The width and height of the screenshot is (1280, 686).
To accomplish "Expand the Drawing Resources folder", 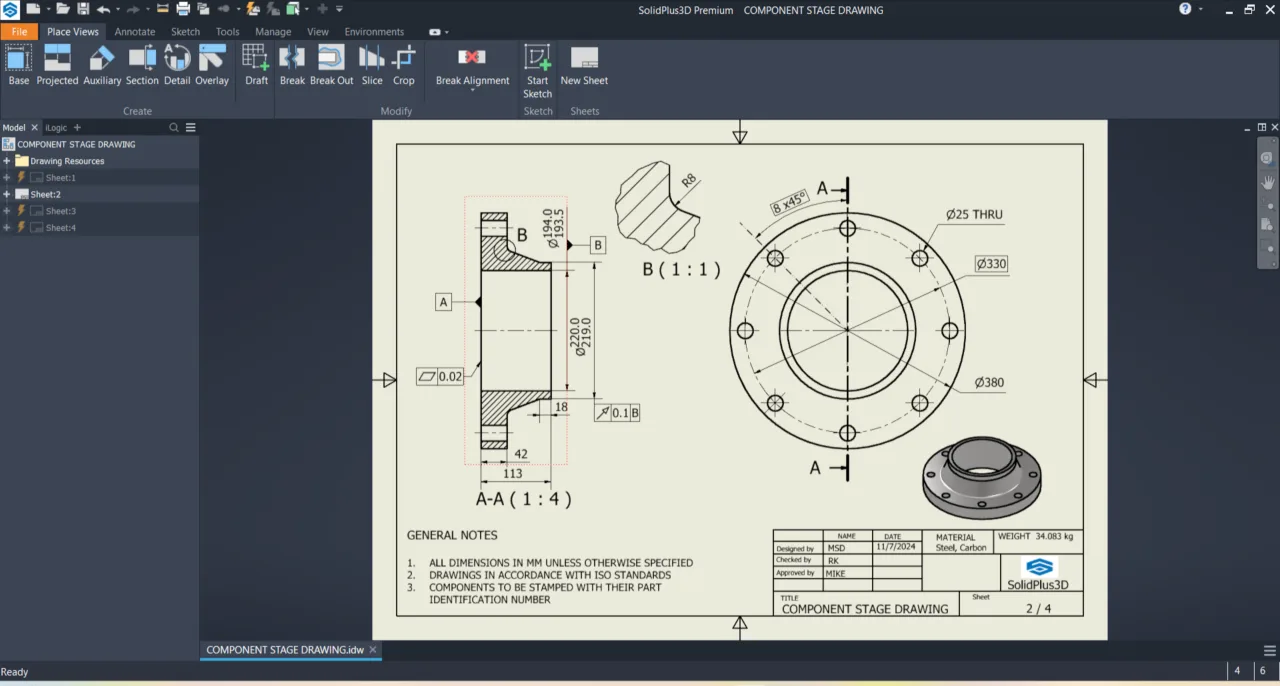I will tap(7, 161).
